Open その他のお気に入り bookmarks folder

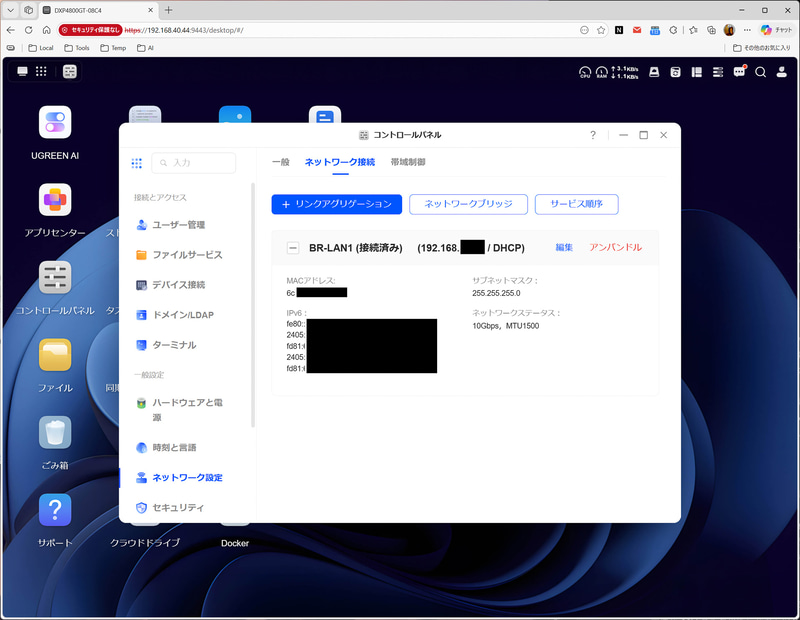762,48
